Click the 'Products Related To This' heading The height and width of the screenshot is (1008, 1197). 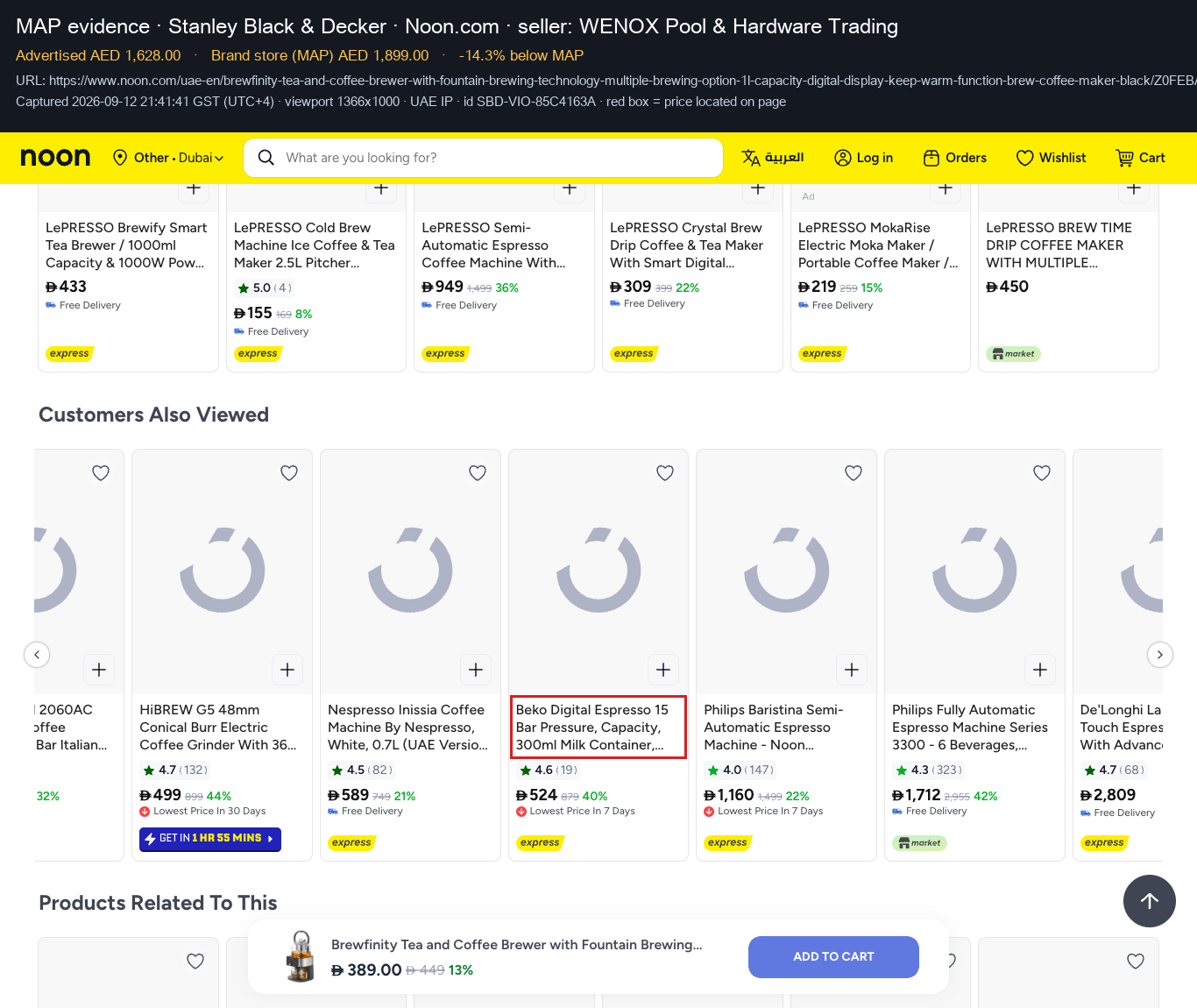pos(159,903)
